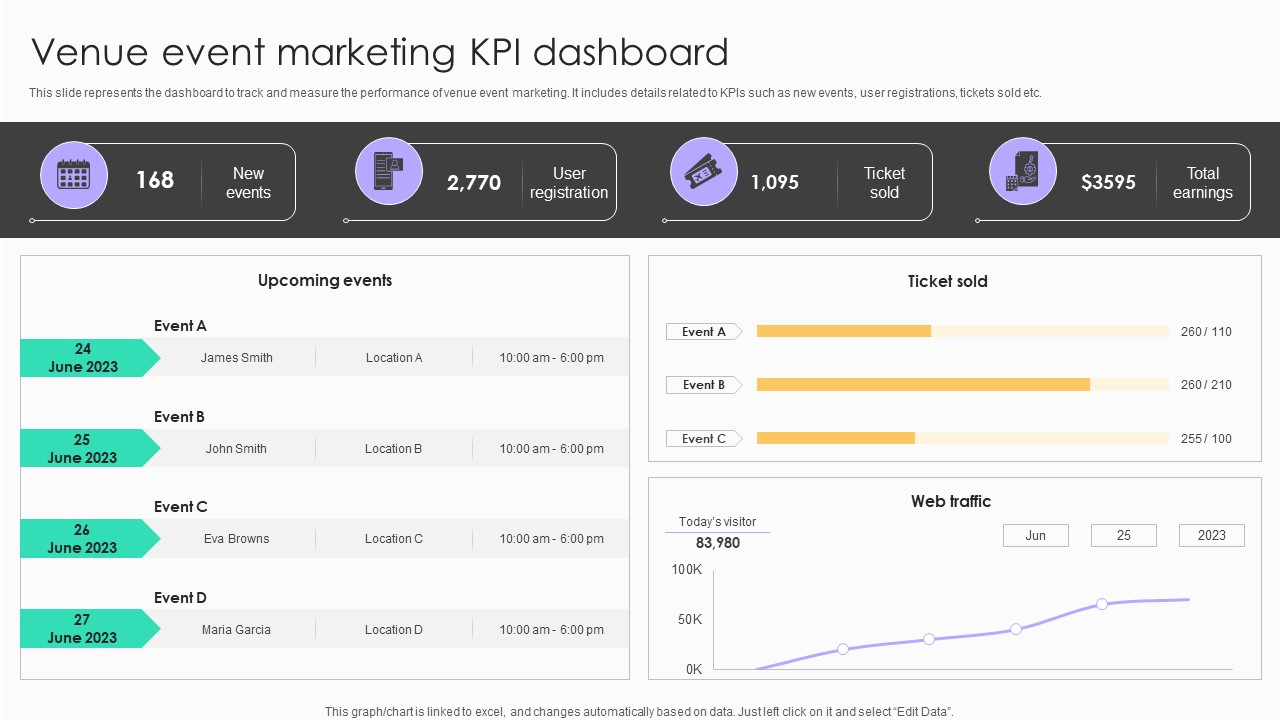The height and width of the screenshot is (720, 1280).
Task: Click the last marker on web traffic line
Action: coord(1102,604)
